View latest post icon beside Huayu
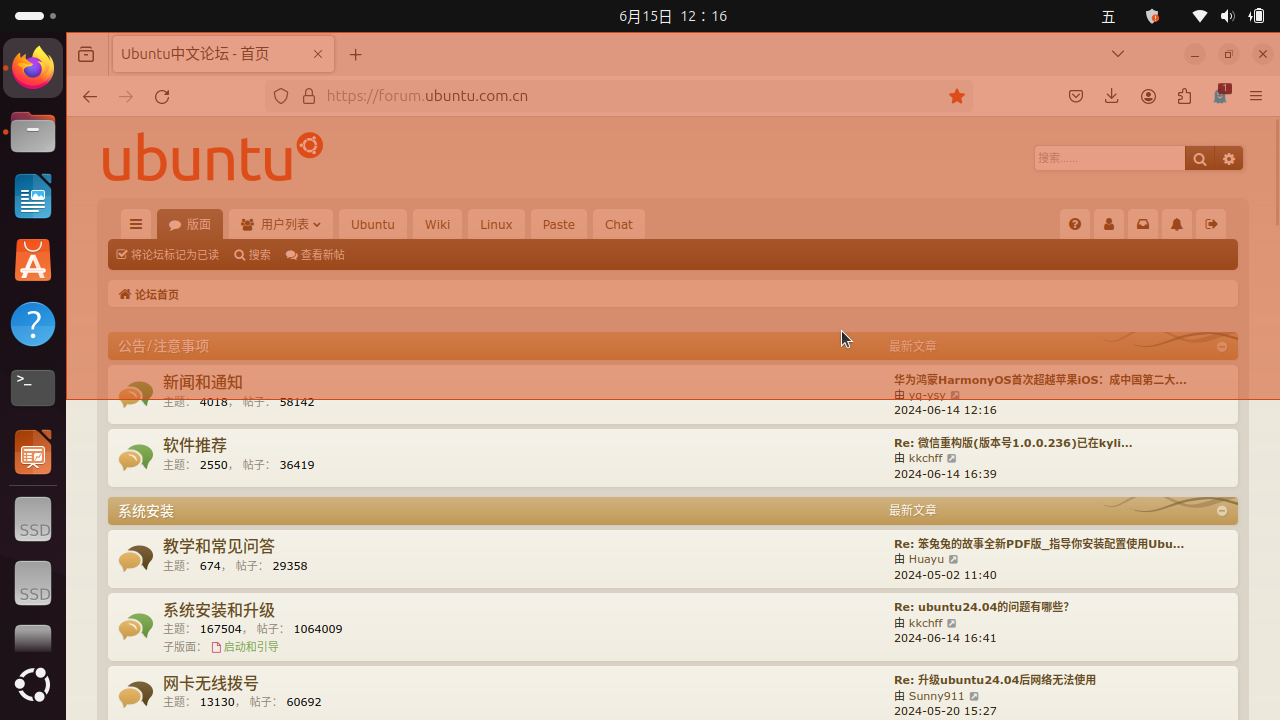 953,560
